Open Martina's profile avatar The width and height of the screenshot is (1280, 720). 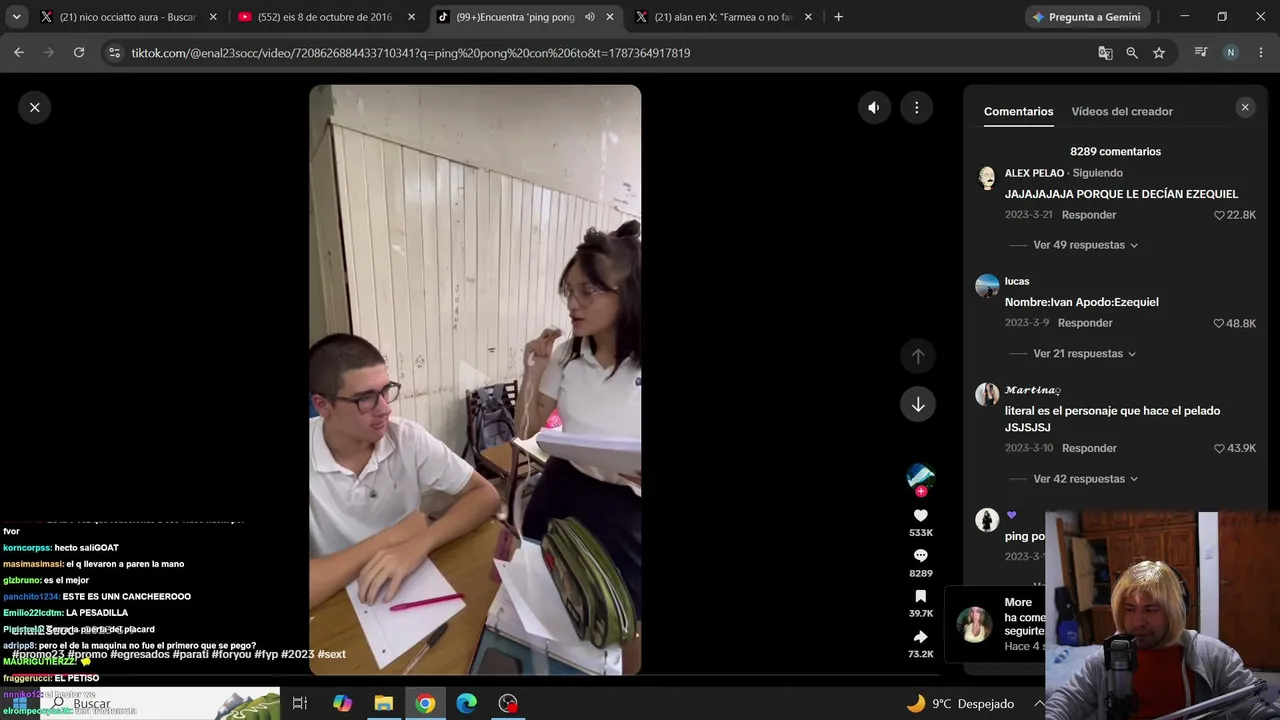click(987, 394)
